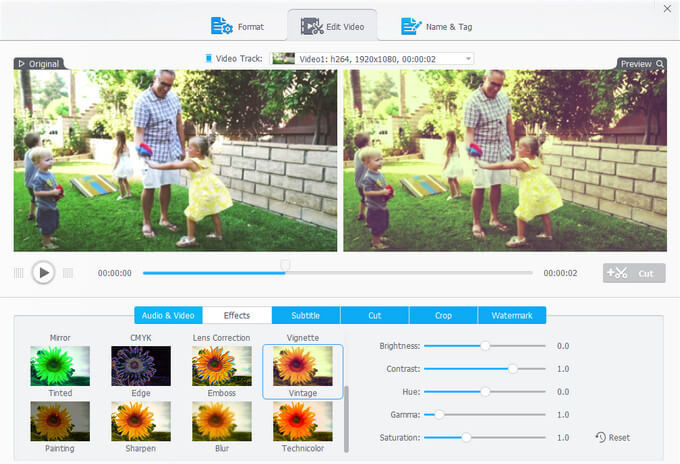
Task: Adjust the Saturation slider
Action: pos(484,438)
